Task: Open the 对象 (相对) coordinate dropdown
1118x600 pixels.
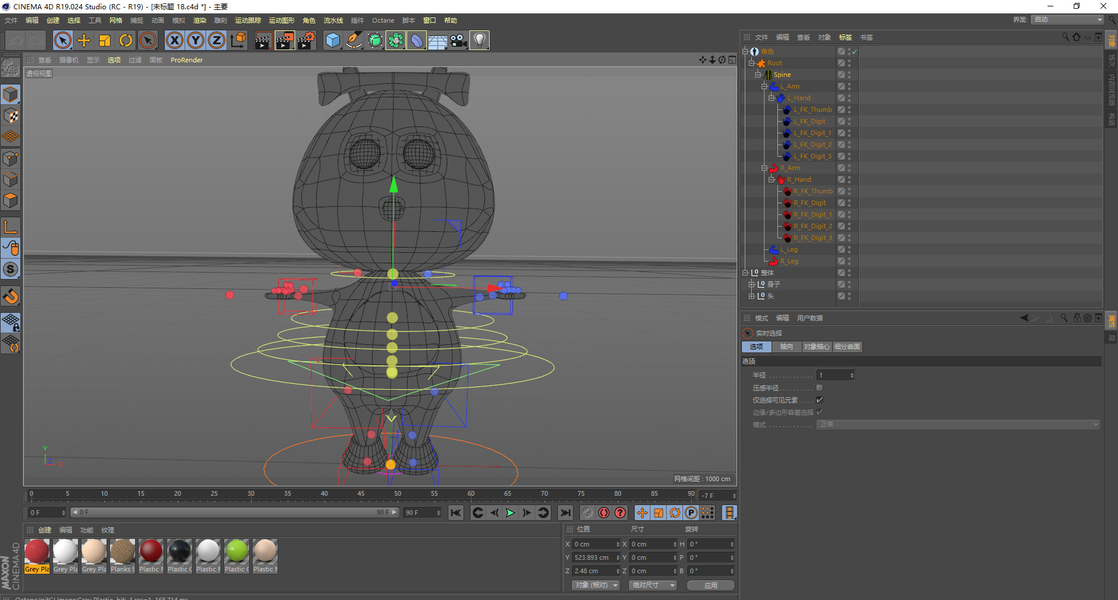Action: pyautogui.click(x=596, y=585)
